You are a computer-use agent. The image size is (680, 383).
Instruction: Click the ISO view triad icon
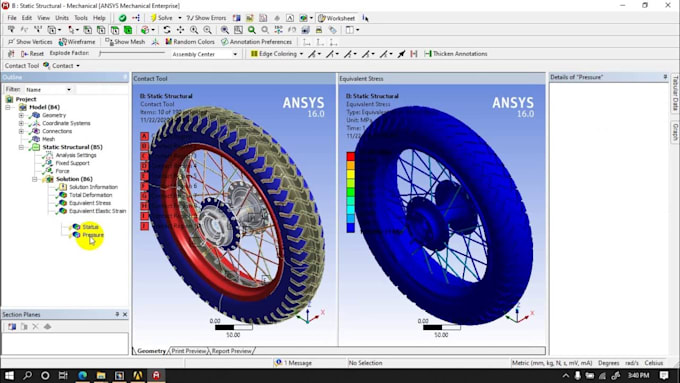pos(278,30)
